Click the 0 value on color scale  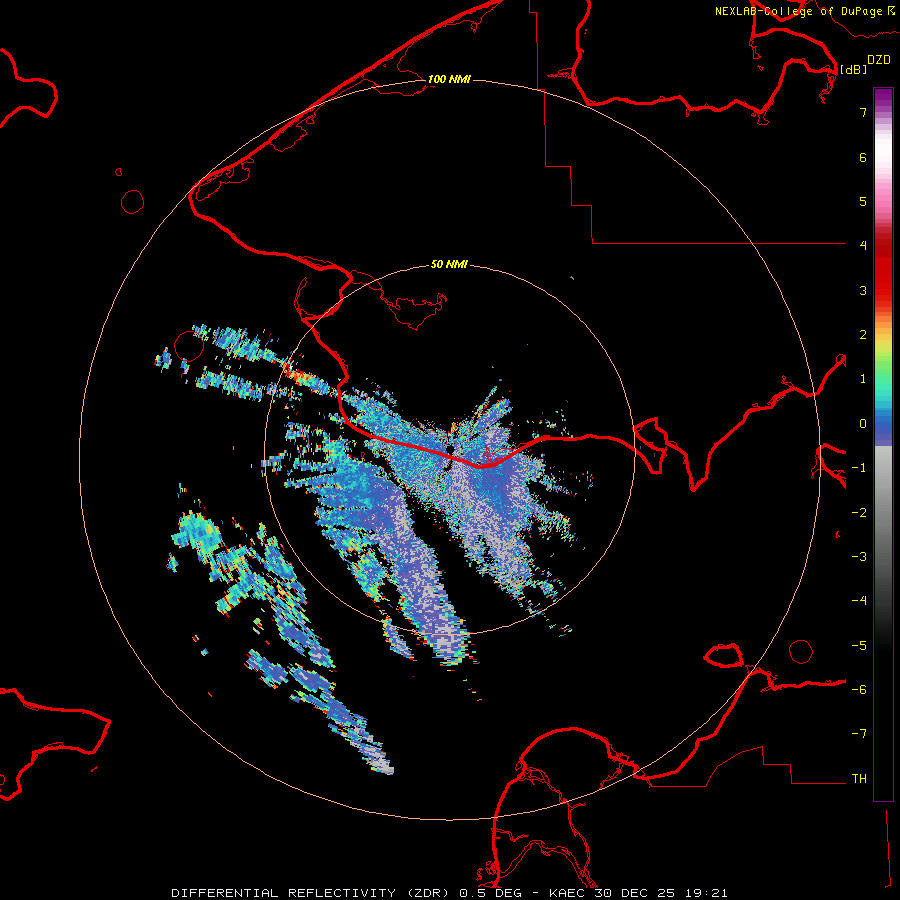pos(863,424)
